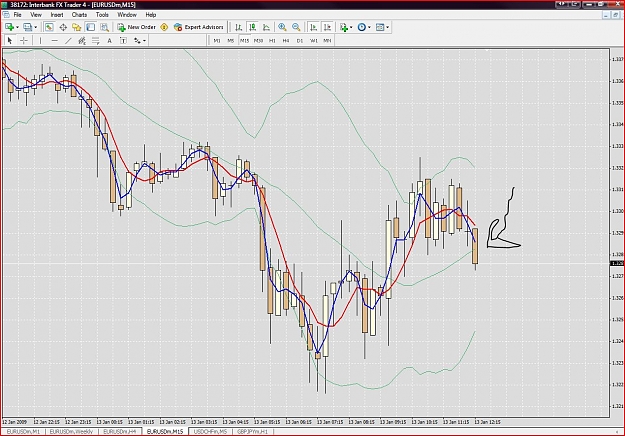Screen dimensions: 625x436
Task: Switch to the GBPJPYm,H1 chart tab
Action: pyautogui.click(x=253, y=432)
